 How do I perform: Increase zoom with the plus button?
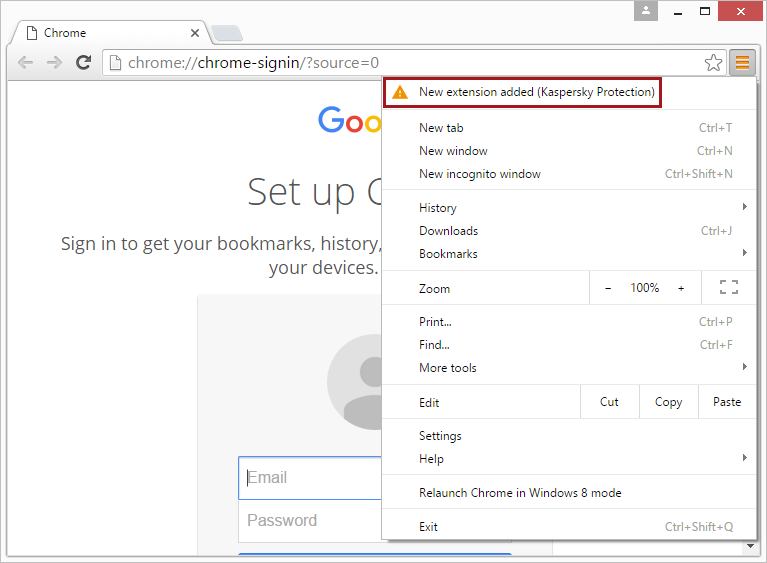pyautogui.click(x=681, y=288)
